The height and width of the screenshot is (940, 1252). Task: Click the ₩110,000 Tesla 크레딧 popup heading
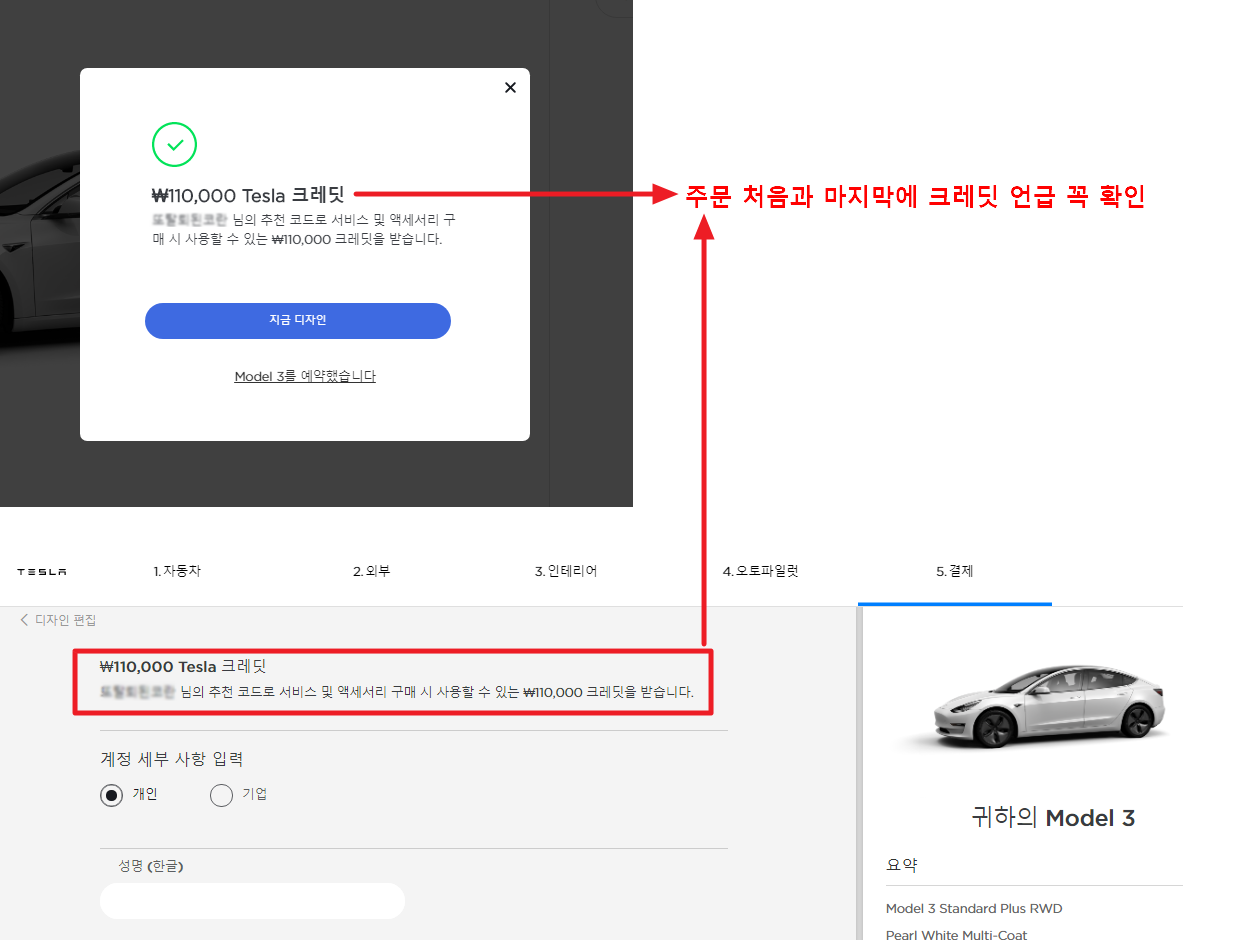(x=248, y=195)
